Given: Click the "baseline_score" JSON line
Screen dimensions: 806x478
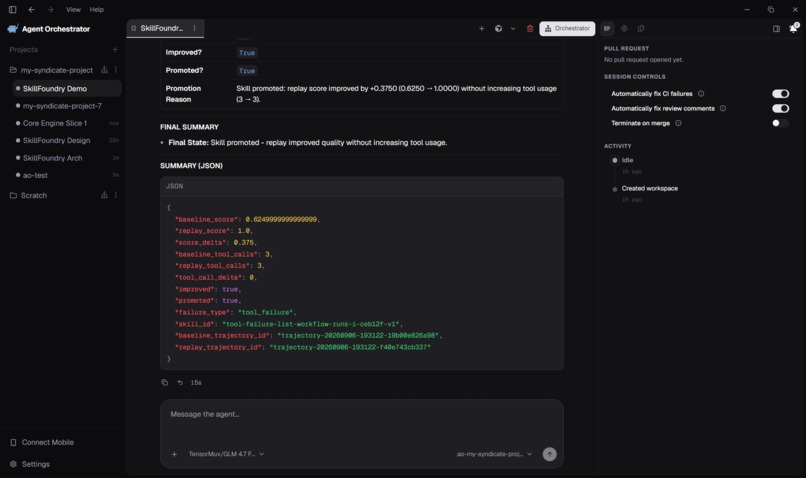Looking at the screenshot, I should click(x=248, y=219).
